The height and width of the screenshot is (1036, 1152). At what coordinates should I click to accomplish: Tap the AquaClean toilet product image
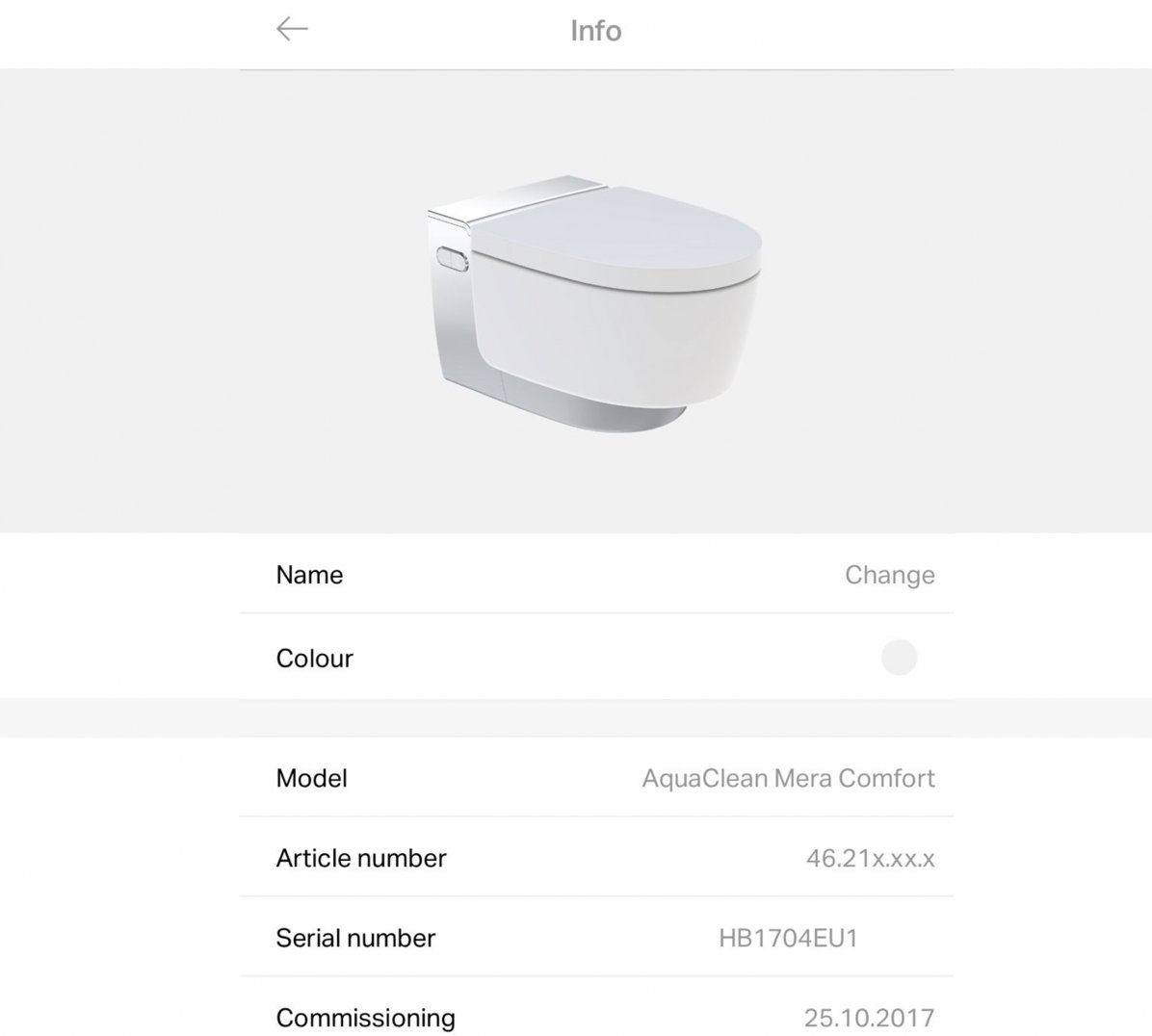point(593,304)
